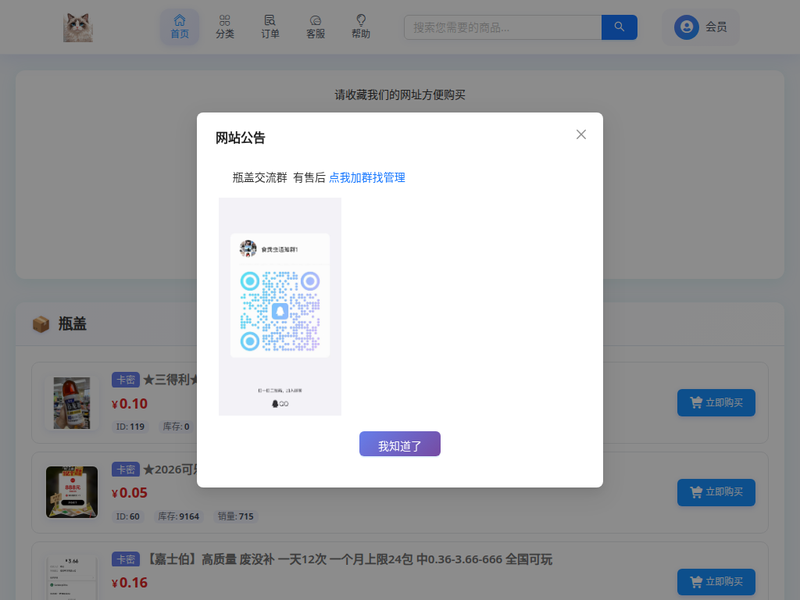Click the ¥0.05 price text
The width and height of the screenshot is (800, 600).
point(130,493)
